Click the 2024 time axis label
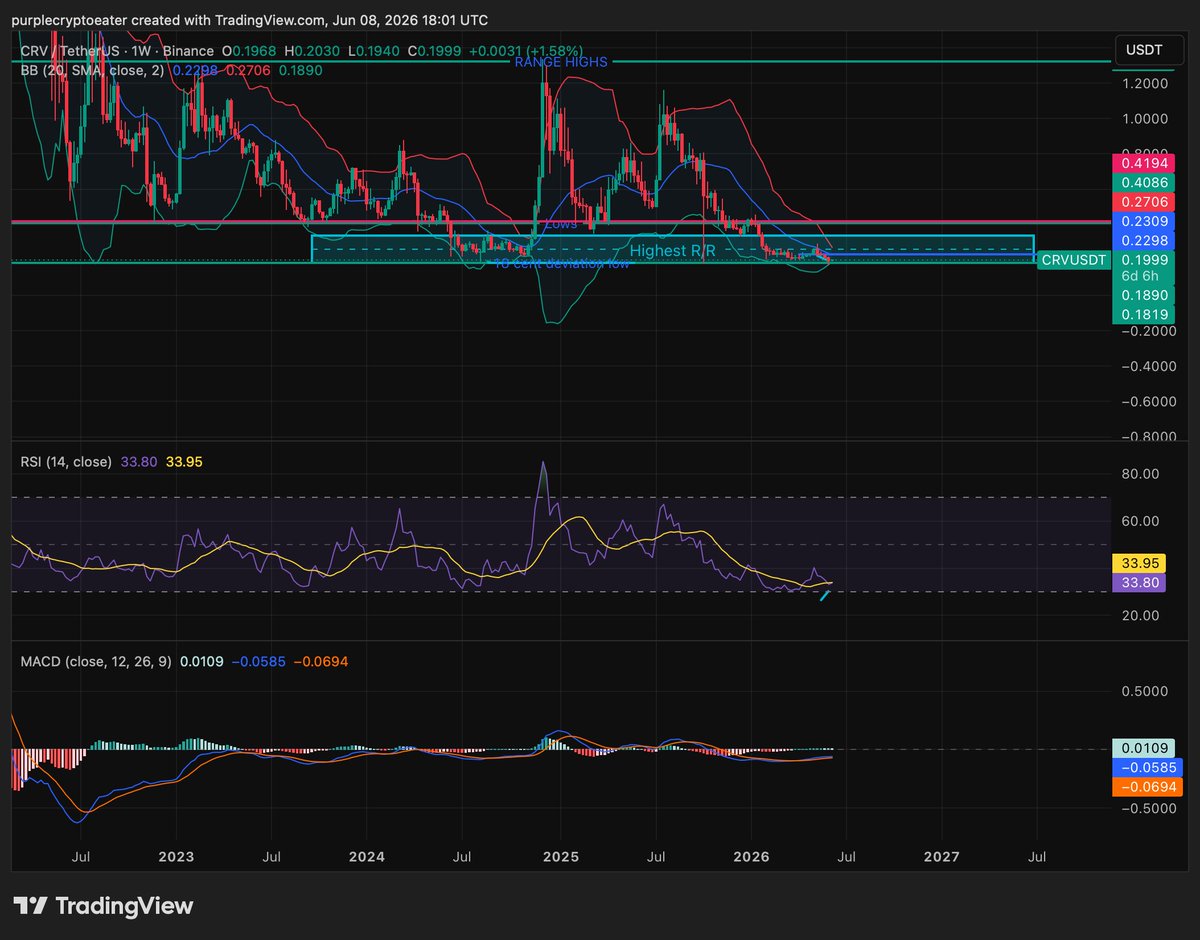The height and width of the screenshot is (940, 1200). [x=367, y=857]
